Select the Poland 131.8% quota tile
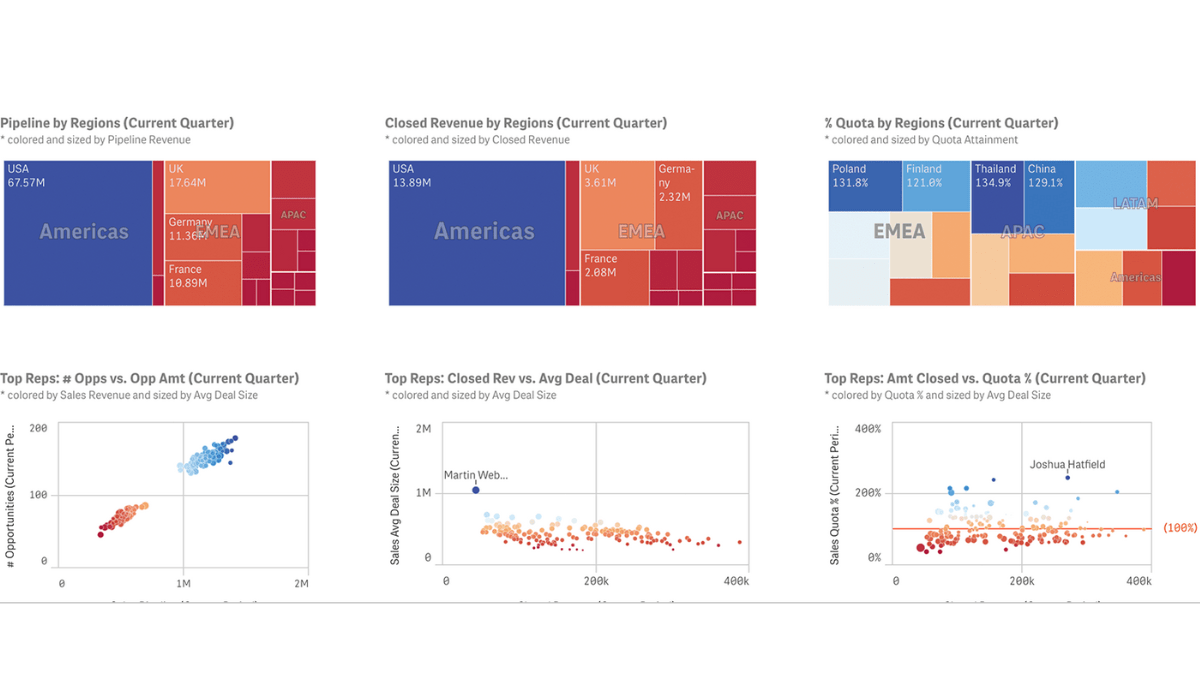This screenshot has height=700, width=1200. [865, 185]
